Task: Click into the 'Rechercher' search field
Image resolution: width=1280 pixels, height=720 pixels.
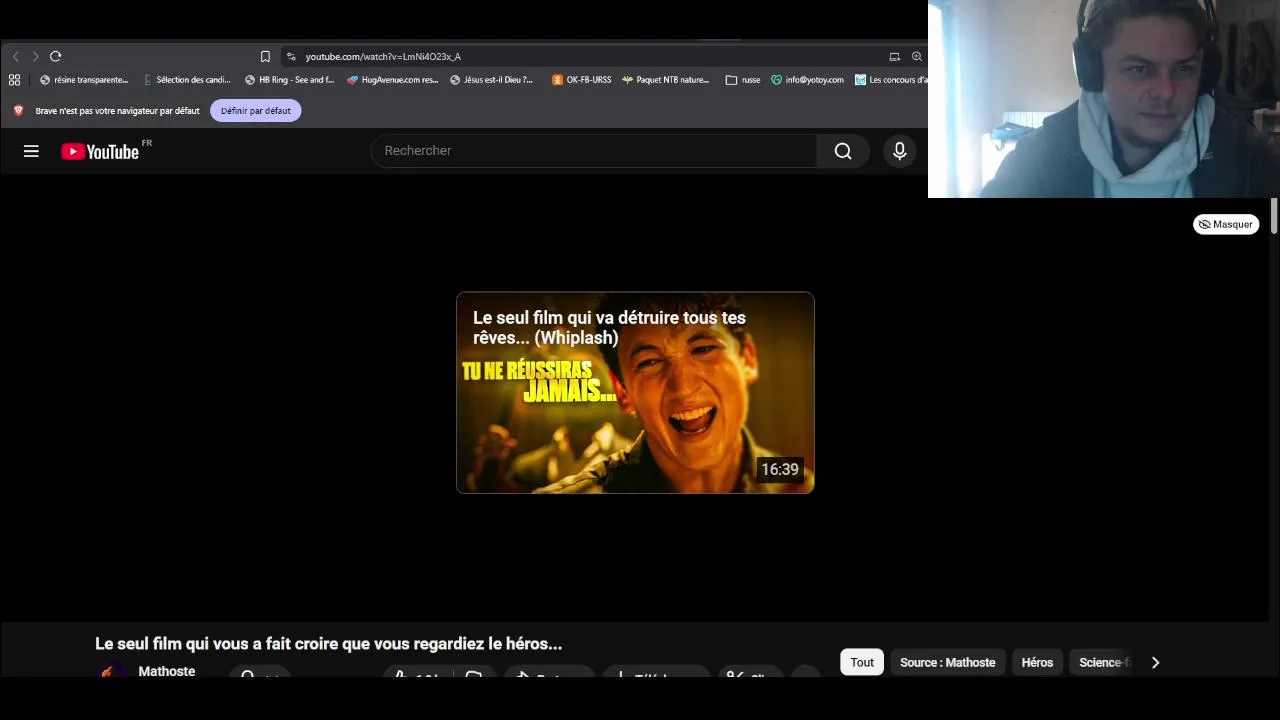Action: (594, 151)
